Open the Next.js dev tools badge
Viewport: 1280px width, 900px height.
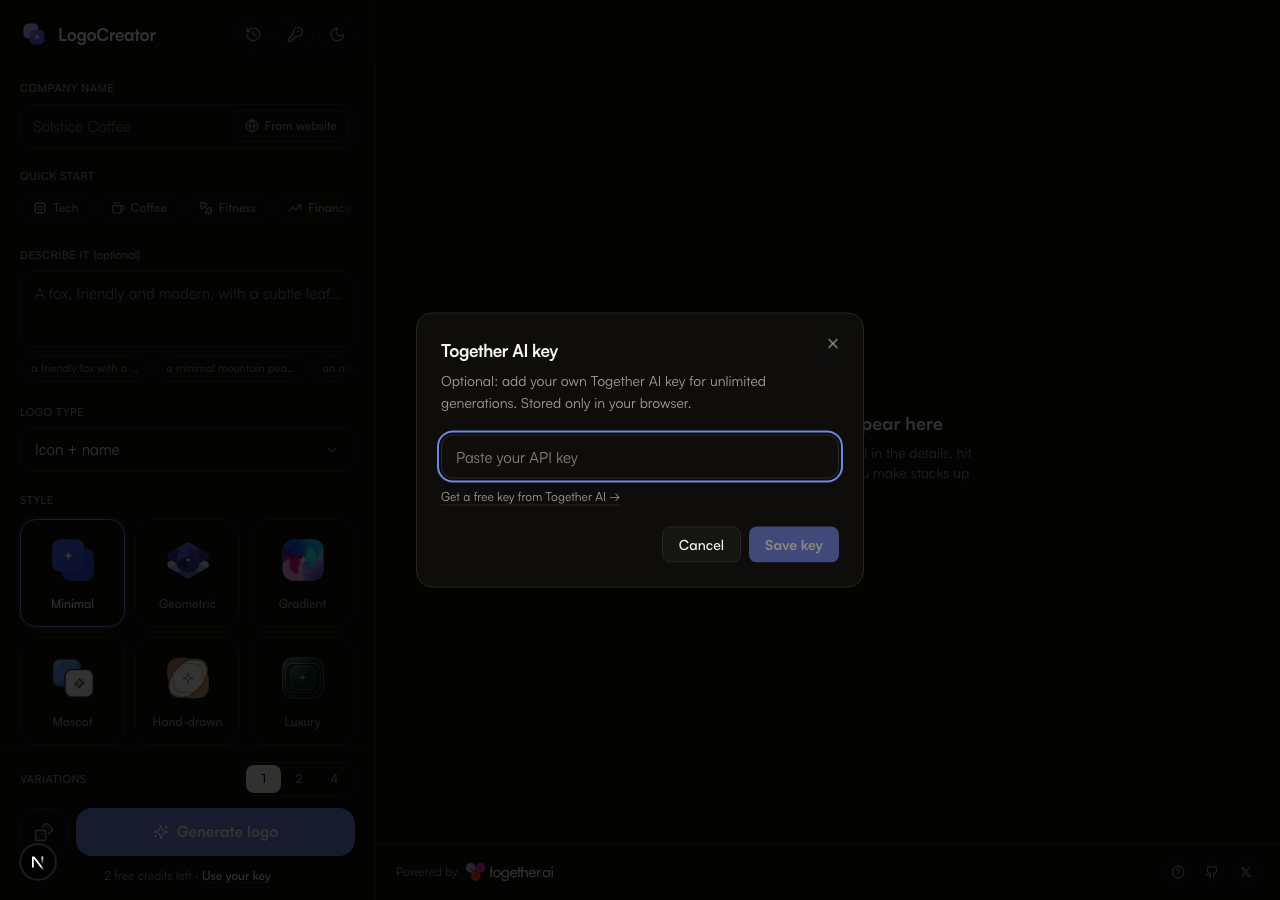tap(38, 862)
